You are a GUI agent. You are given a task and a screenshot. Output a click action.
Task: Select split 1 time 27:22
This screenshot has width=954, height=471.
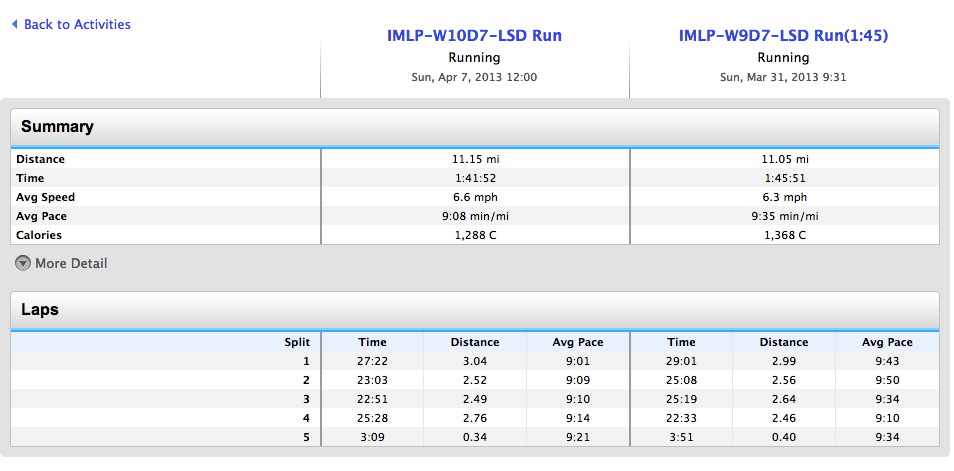(x=372, y=361)
